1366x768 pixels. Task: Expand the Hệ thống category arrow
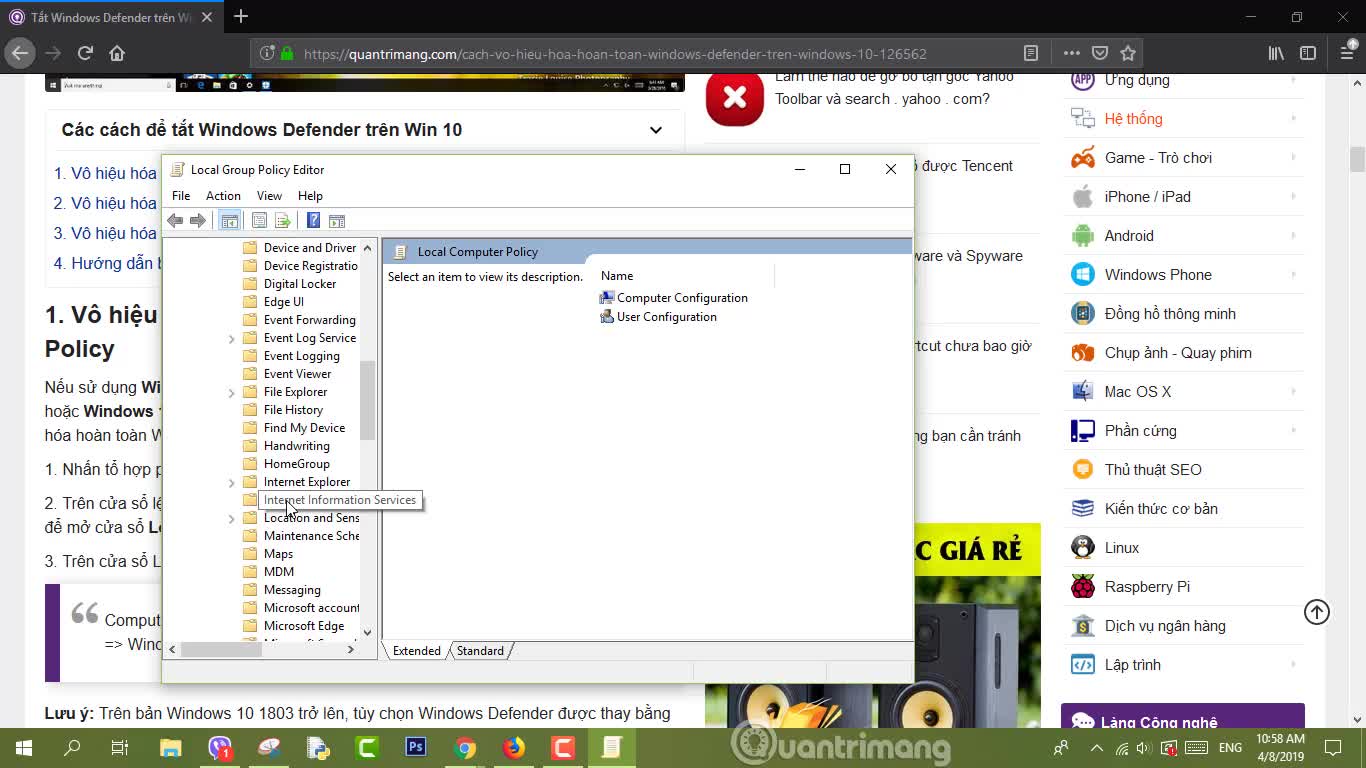click(x=1294, y=119)
